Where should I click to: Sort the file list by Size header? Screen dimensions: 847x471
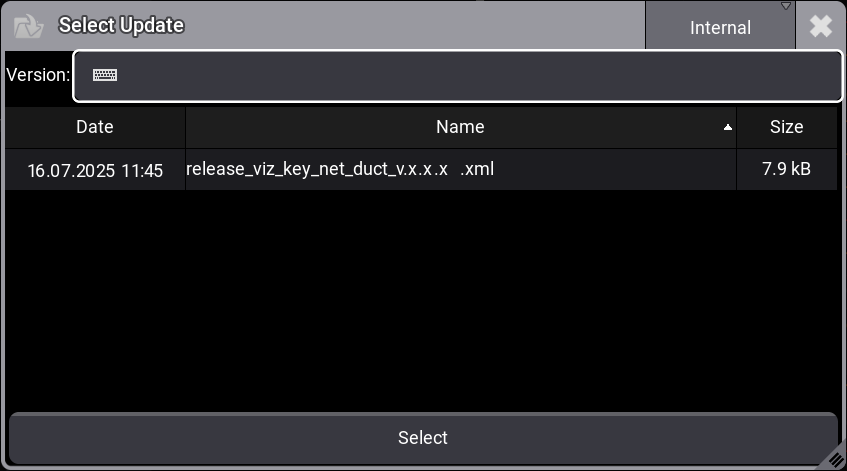click(x=786, y=127)
